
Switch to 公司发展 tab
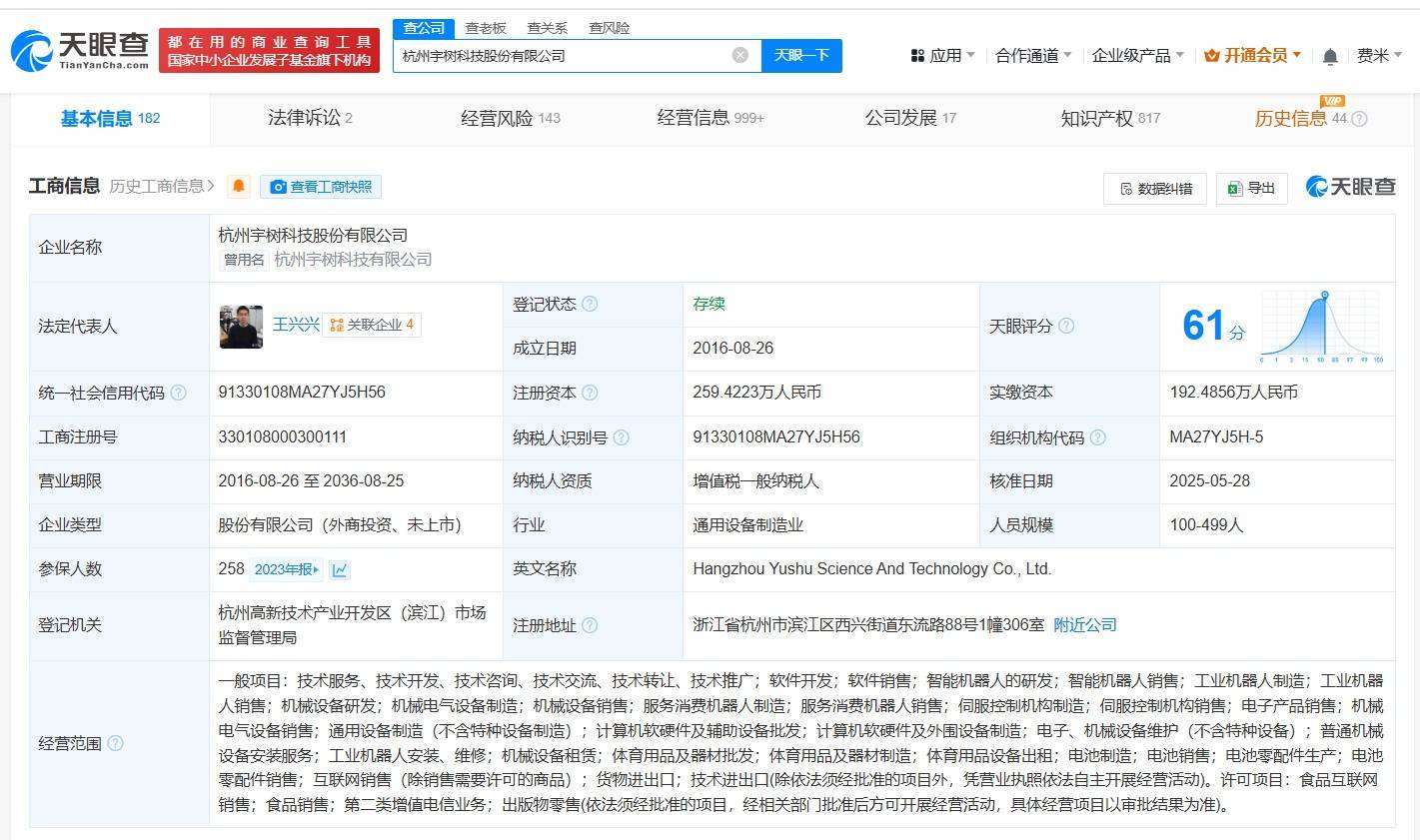pyautogui.click(x=910, y=118)
